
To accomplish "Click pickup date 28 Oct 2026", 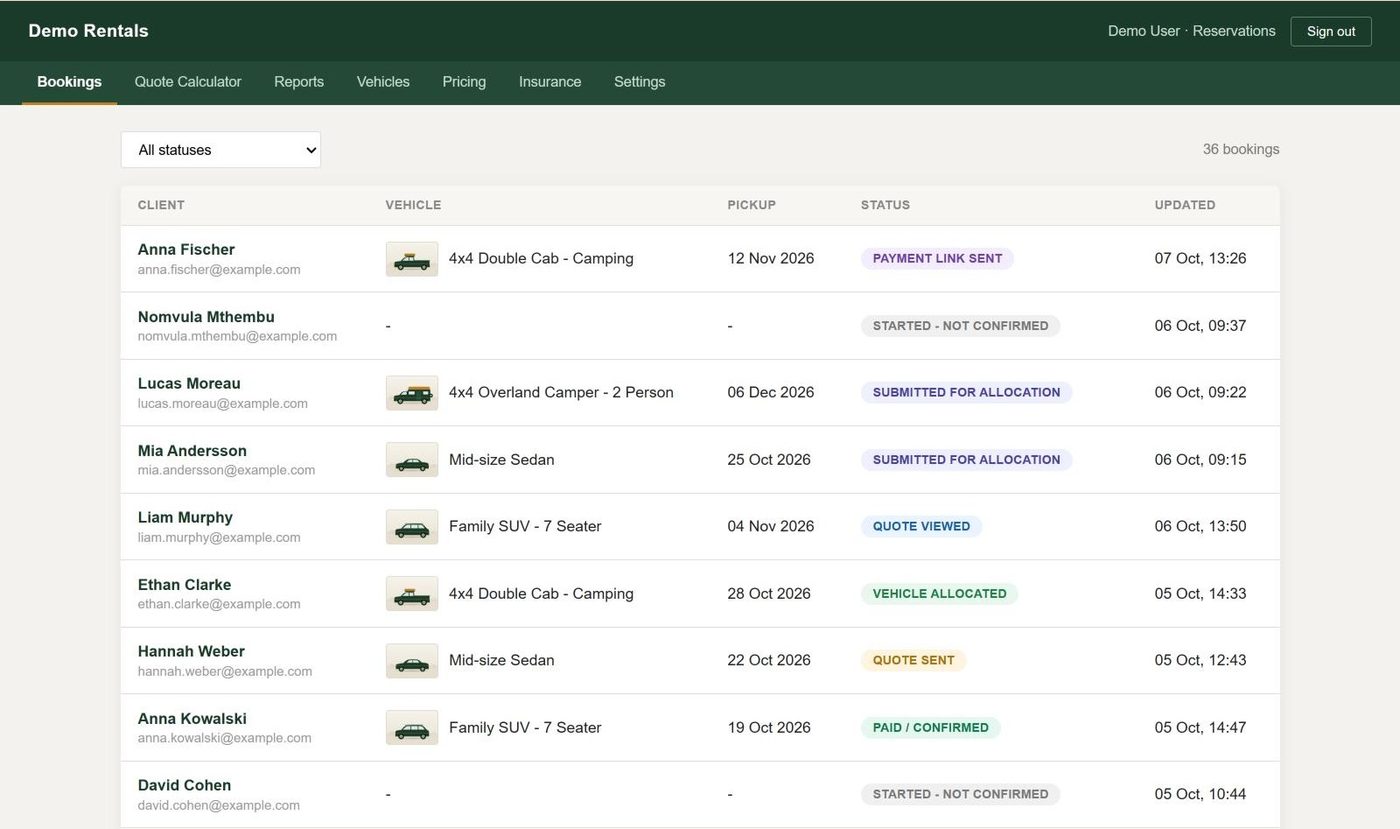I will coord(769,593).
